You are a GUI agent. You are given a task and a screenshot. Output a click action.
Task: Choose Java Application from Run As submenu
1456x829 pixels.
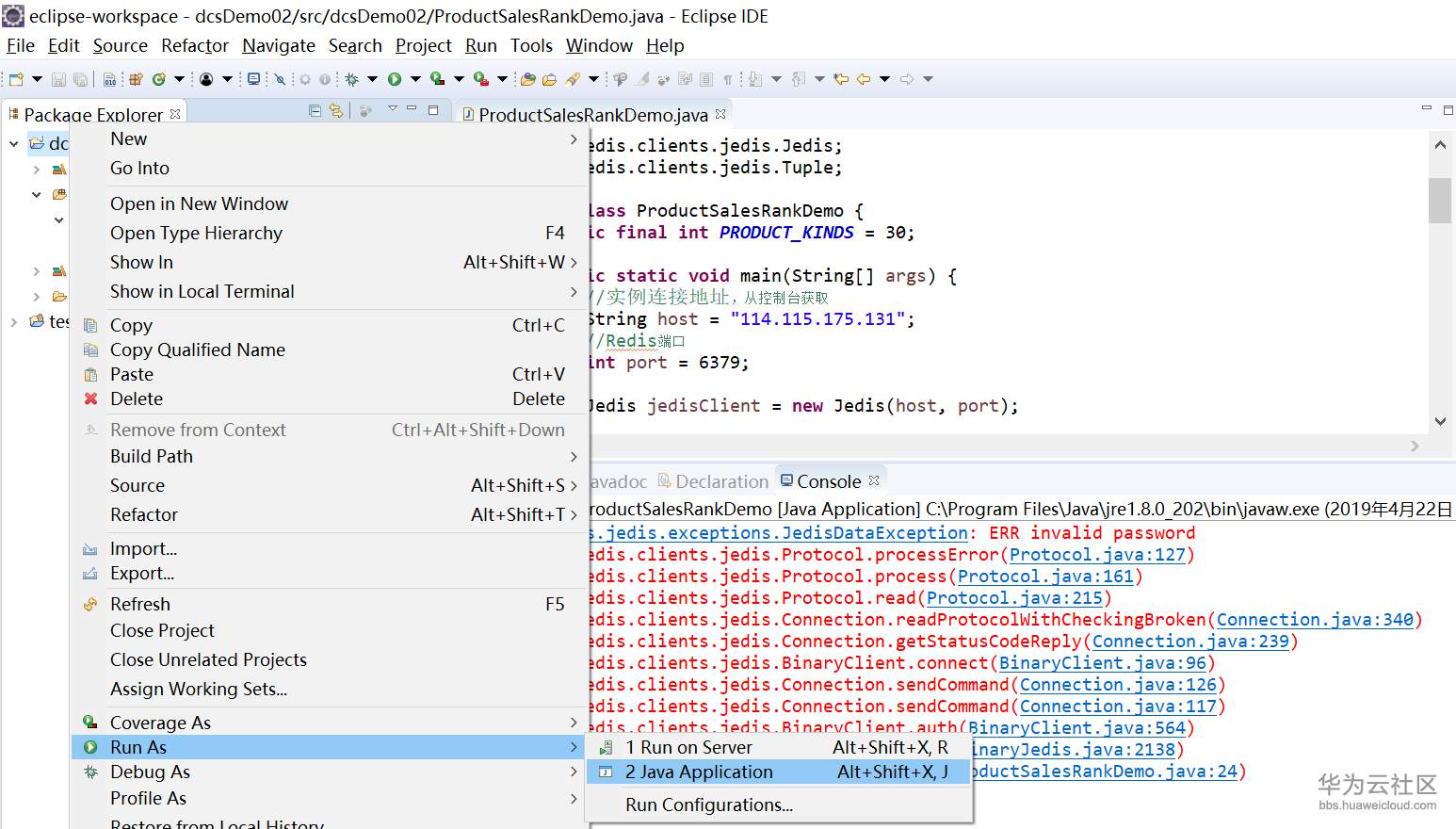pyautogui.click(x=778, y=772)
